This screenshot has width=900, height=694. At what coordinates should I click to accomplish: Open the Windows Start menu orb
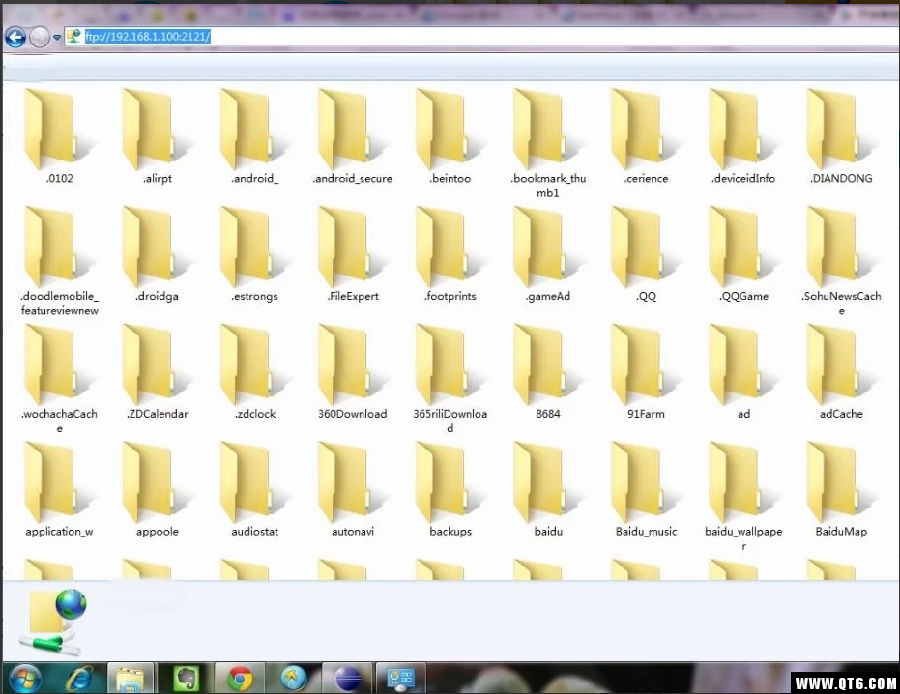point(25,679)
